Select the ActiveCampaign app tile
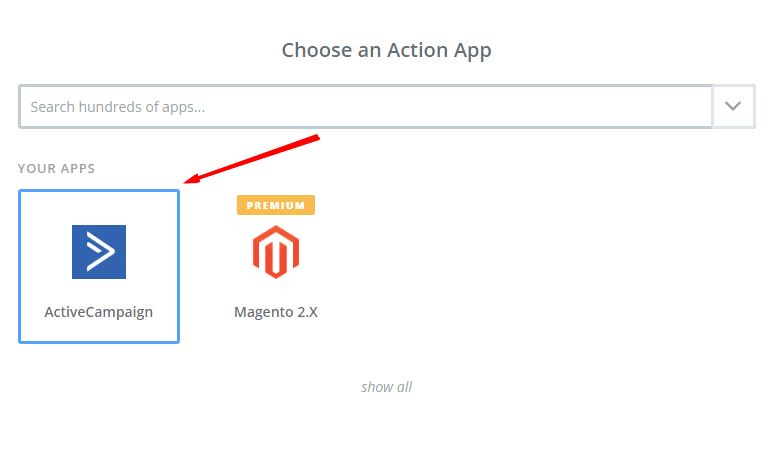 [x=99, y=267]
